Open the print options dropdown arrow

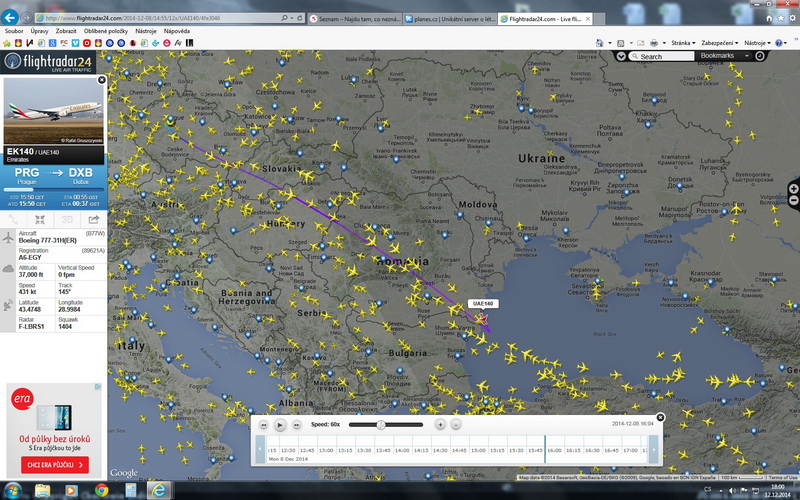(664, 43)
